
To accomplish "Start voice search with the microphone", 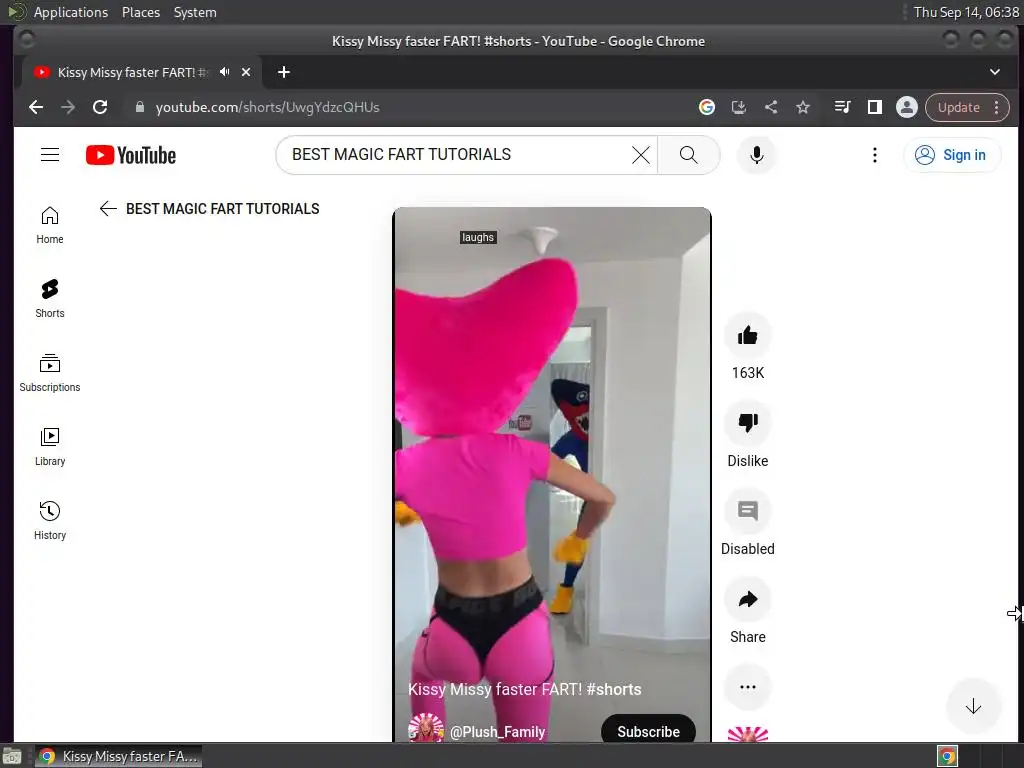I will pyautogui.click(x=756, y=155).
